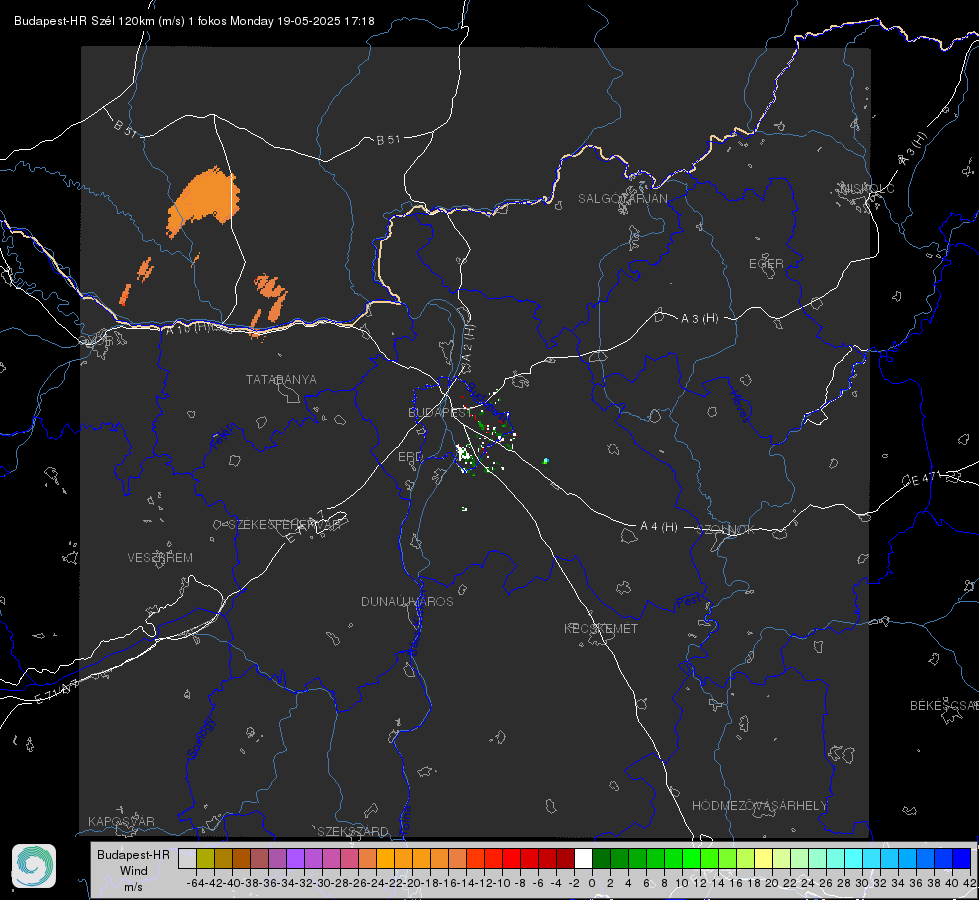Click the HODMEZOVASARHELY city label
Image resolution: width=979 pixels, height=900 pixels.
pyautogui.click(x=759, y=806)
